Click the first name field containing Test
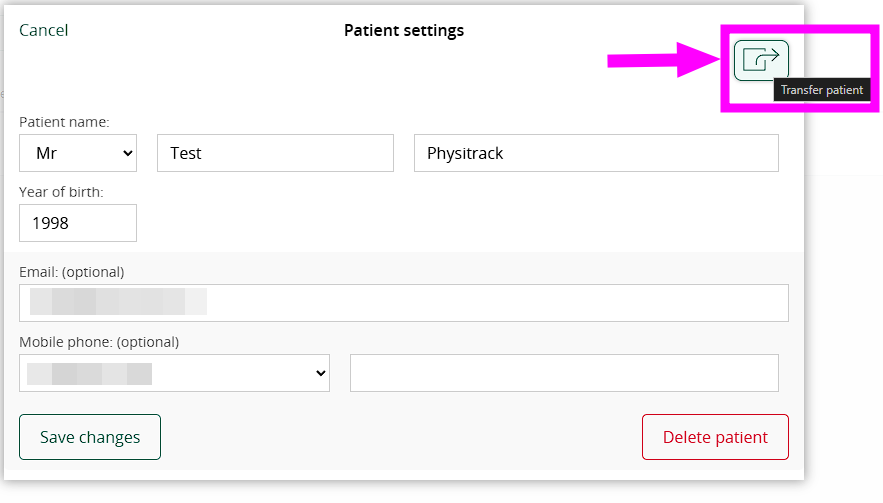 point(275,153)
